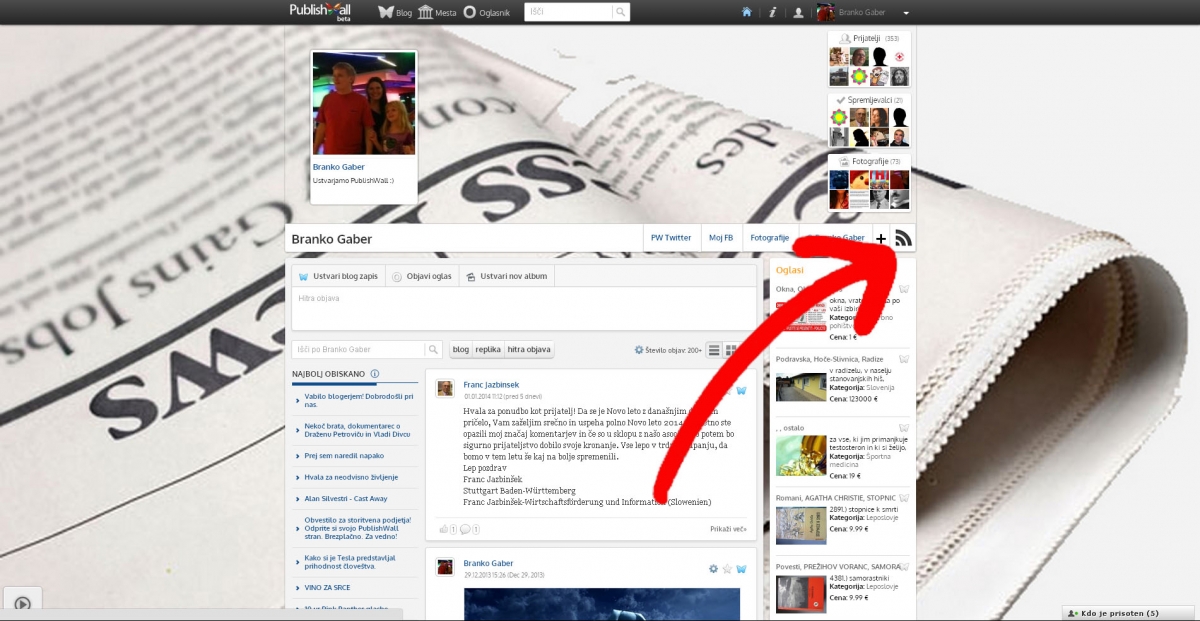1200x621 pixels.
Task: Open the RSS feed icon
Action: click(x=903, y=238)
